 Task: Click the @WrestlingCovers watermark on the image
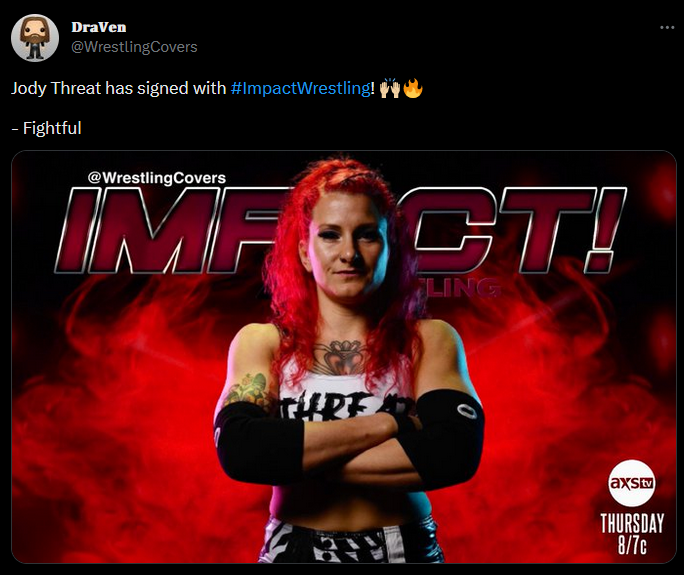pos(157,178)
